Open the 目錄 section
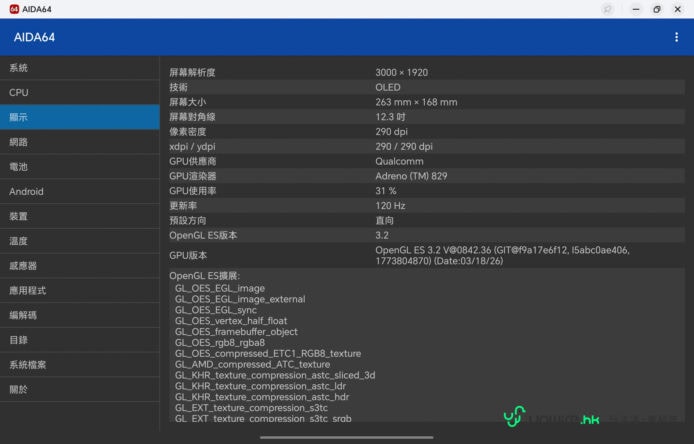 (x=80, y=340)
